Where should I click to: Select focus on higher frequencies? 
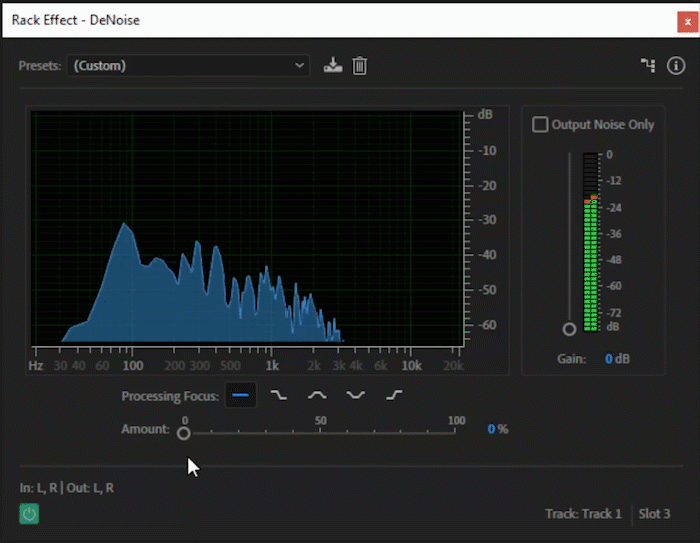[394, 395]
